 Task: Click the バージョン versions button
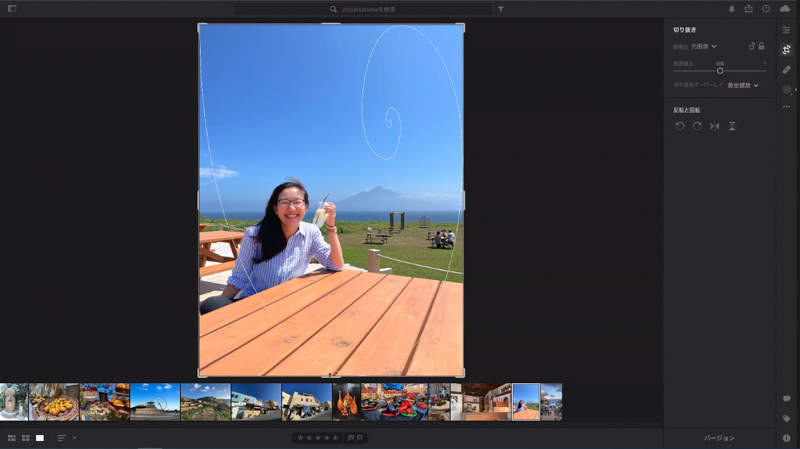click(x=719, y=438)
